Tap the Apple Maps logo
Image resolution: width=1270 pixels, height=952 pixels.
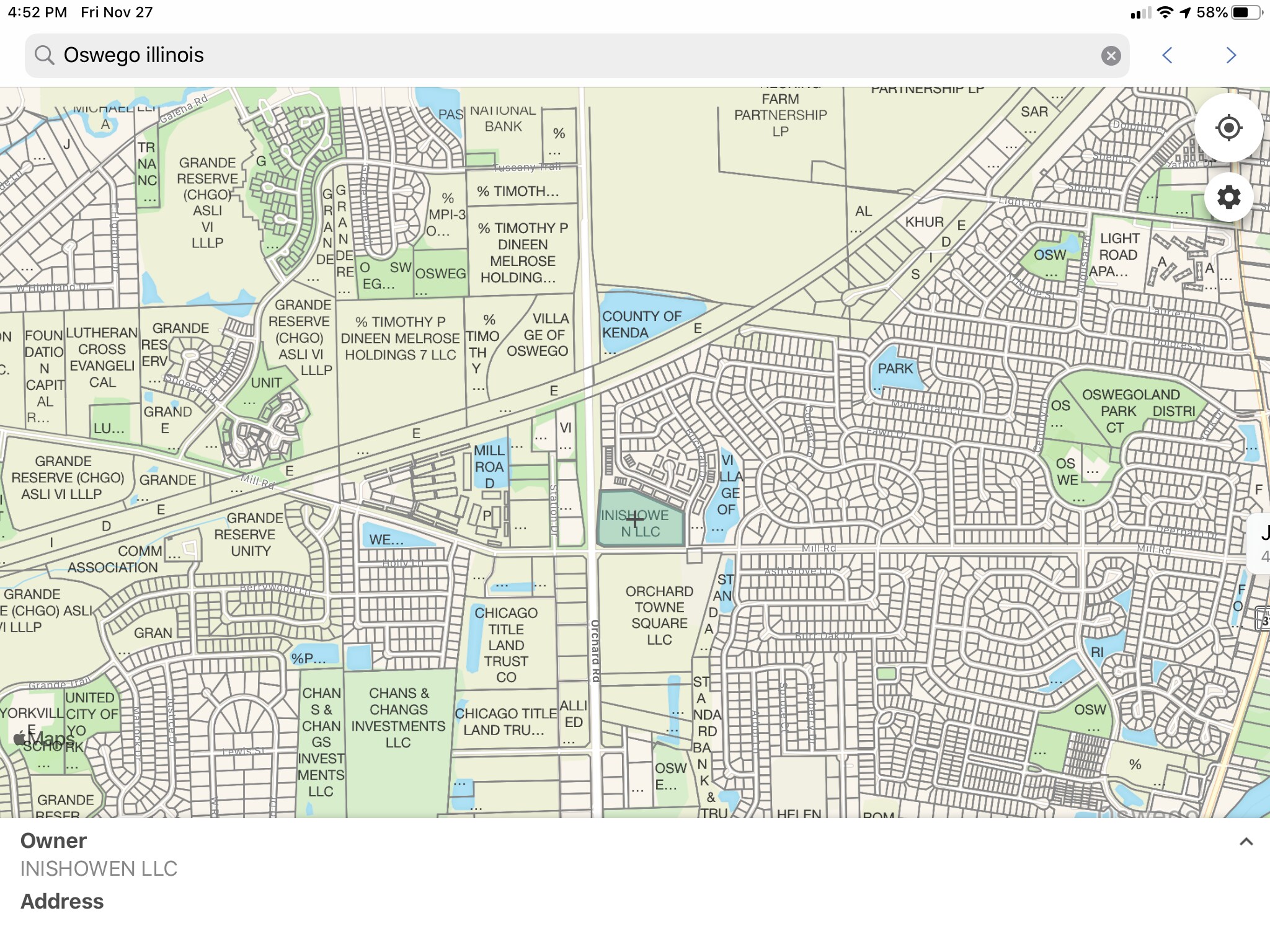coord(45,739)
